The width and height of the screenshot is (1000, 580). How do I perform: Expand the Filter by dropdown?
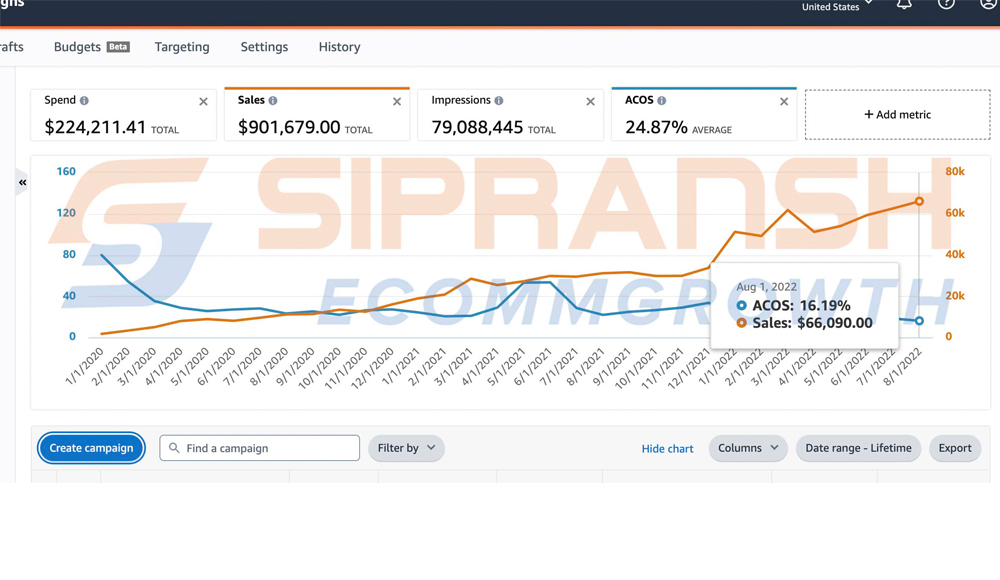click(406, 448)
